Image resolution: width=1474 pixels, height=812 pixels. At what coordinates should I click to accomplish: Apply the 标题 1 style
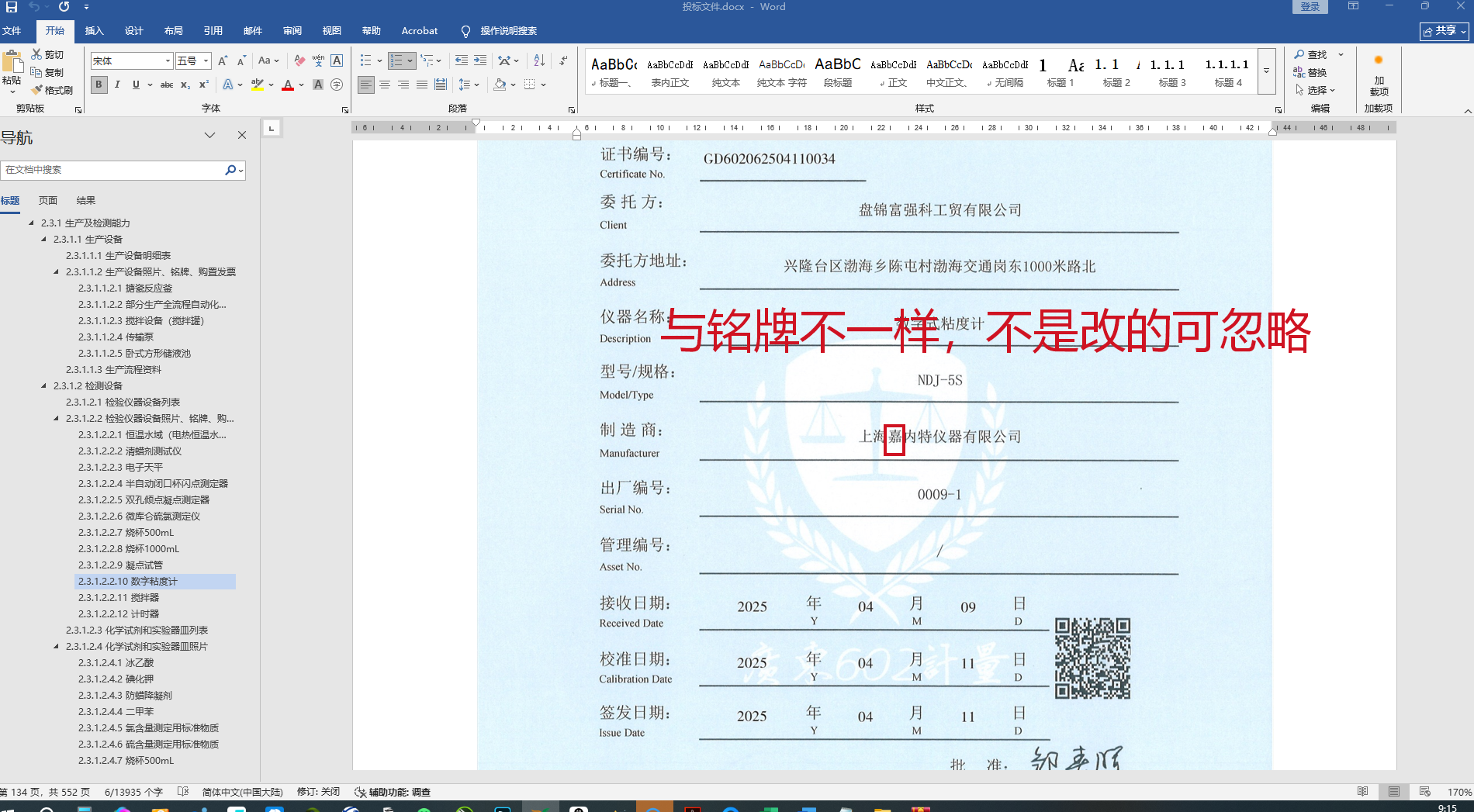tap(1061, 71)
